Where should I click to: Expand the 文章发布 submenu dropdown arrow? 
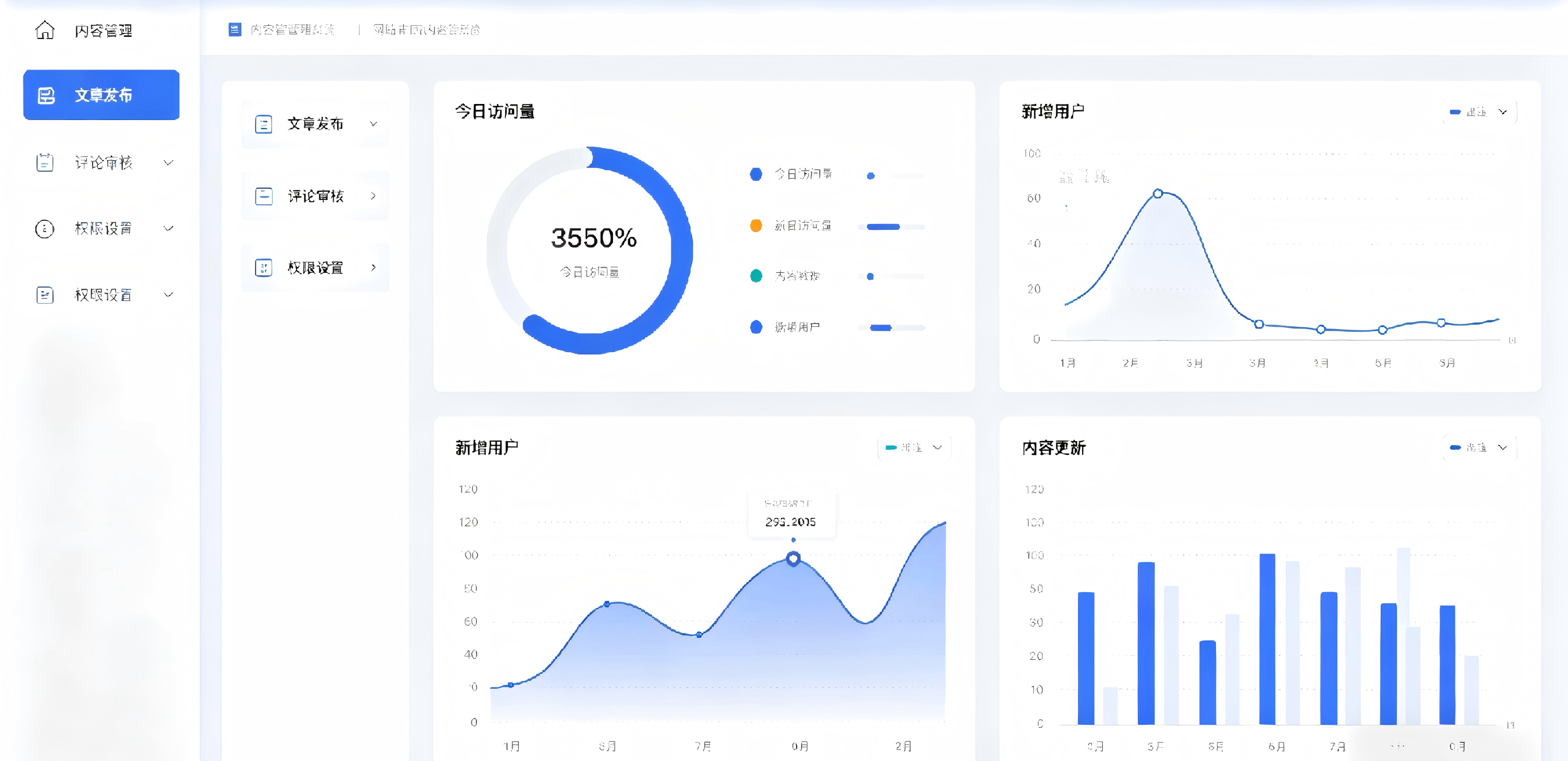pyautogui.click(x=373, y=124)
